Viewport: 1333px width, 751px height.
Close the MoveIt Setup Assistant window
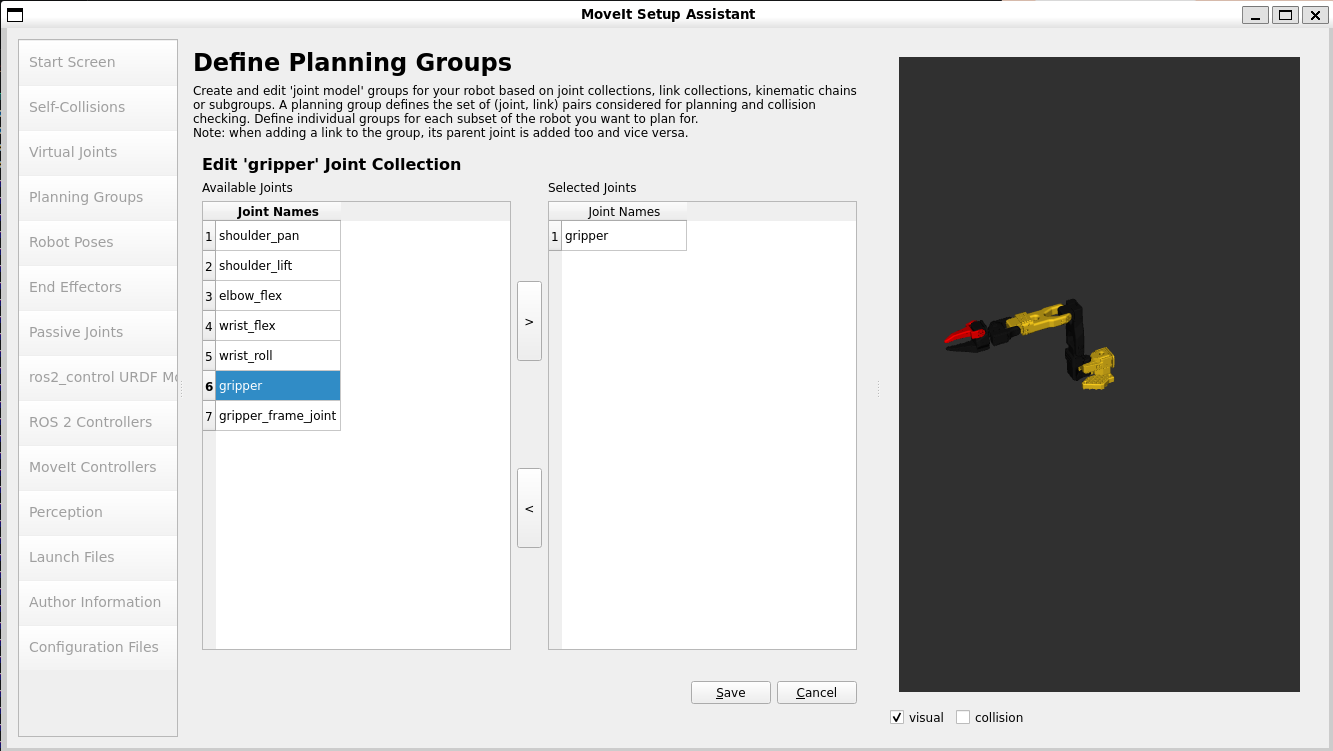click(x=1315, y=14)
